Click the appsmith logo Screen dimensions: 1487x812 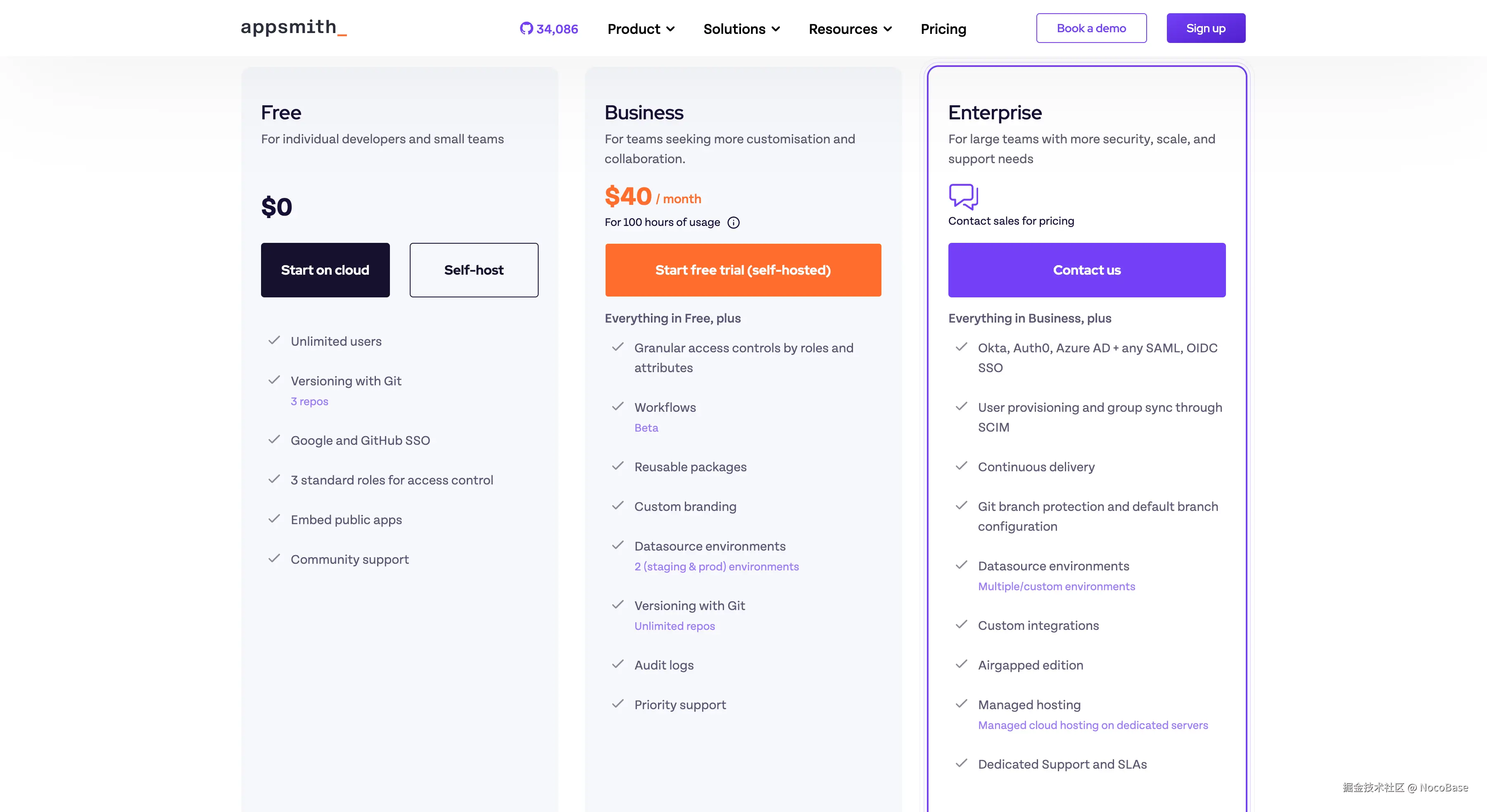click(293, 28)
